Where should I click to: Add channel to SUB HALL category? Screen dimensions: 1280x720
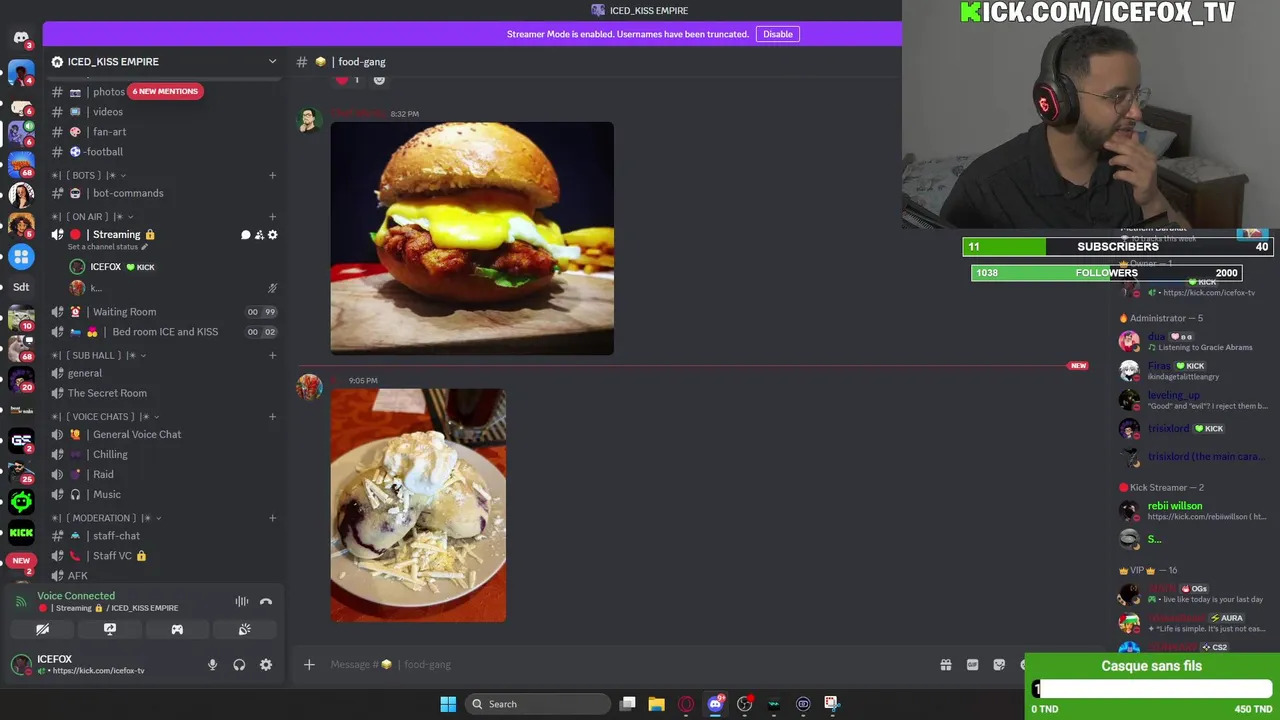[272, 355]
